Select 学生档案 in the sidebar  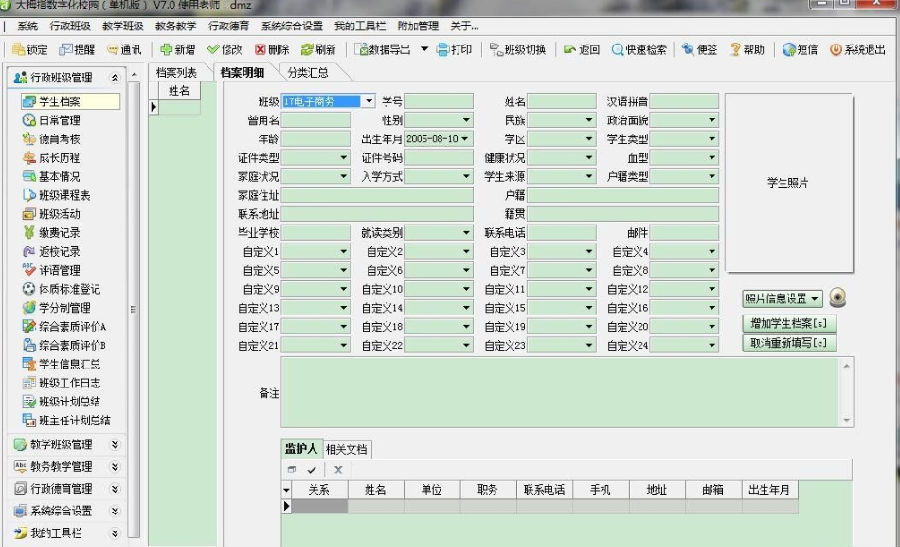[x=70, y=102]
